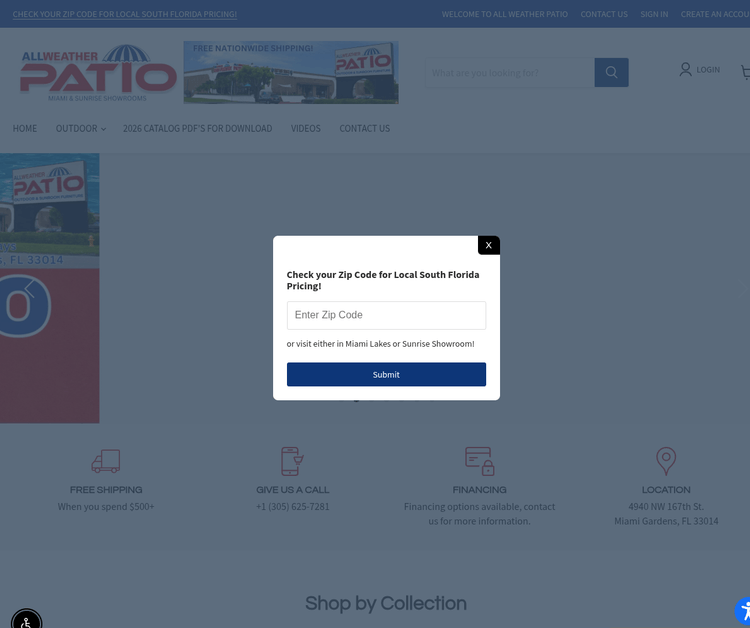
Task: Click the All Weather Patio logo
Action: pos(98,73)
